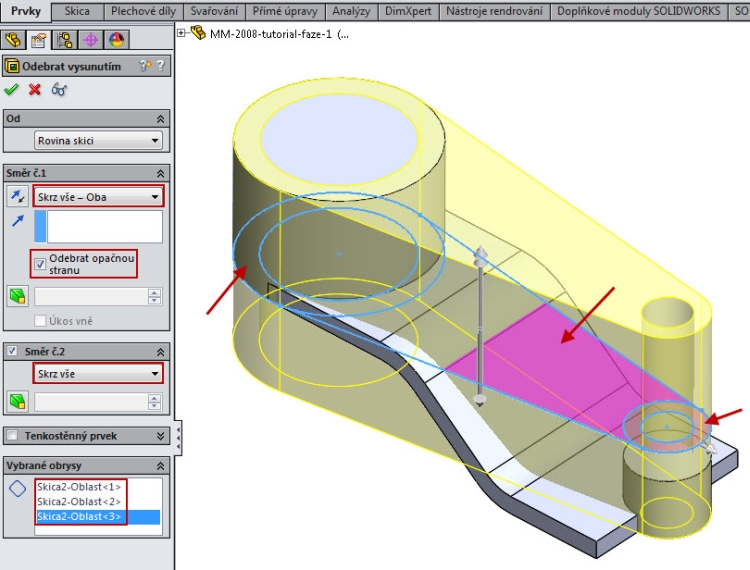Expand the MM-2008-tutorial-faze-1 tree node

181,33
